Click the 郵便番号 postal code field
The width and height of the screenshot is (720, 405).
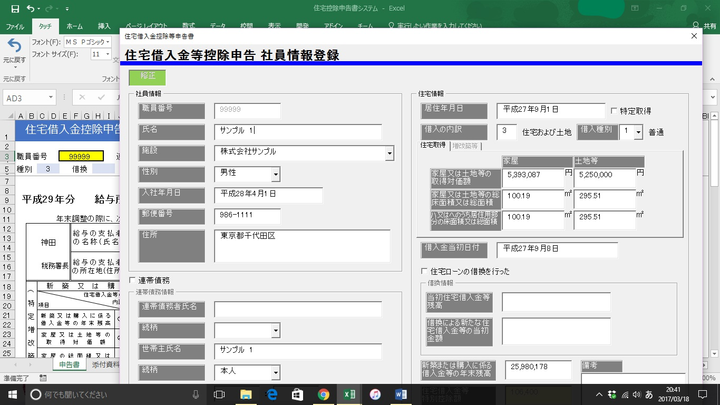(248, 216)
